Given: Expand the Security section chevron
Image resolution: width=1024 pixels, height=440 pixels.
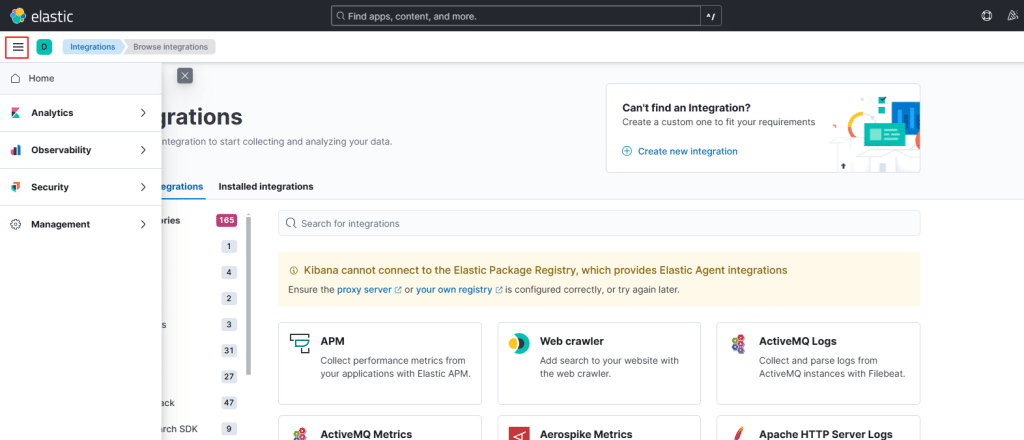Looking at the screenshot, I should [144, 187].
